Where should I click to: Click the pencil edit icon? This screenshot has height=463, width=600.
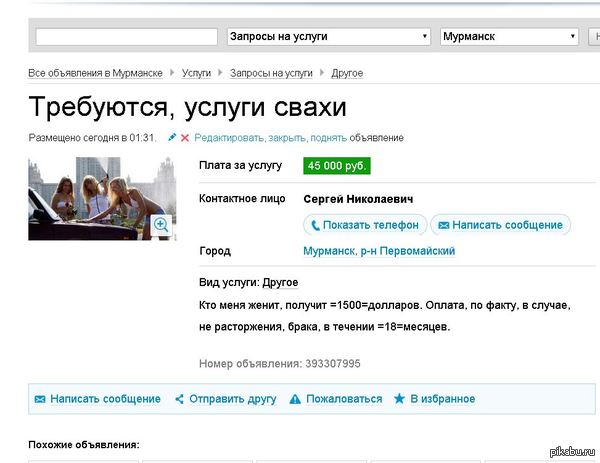tap(172, 137)
